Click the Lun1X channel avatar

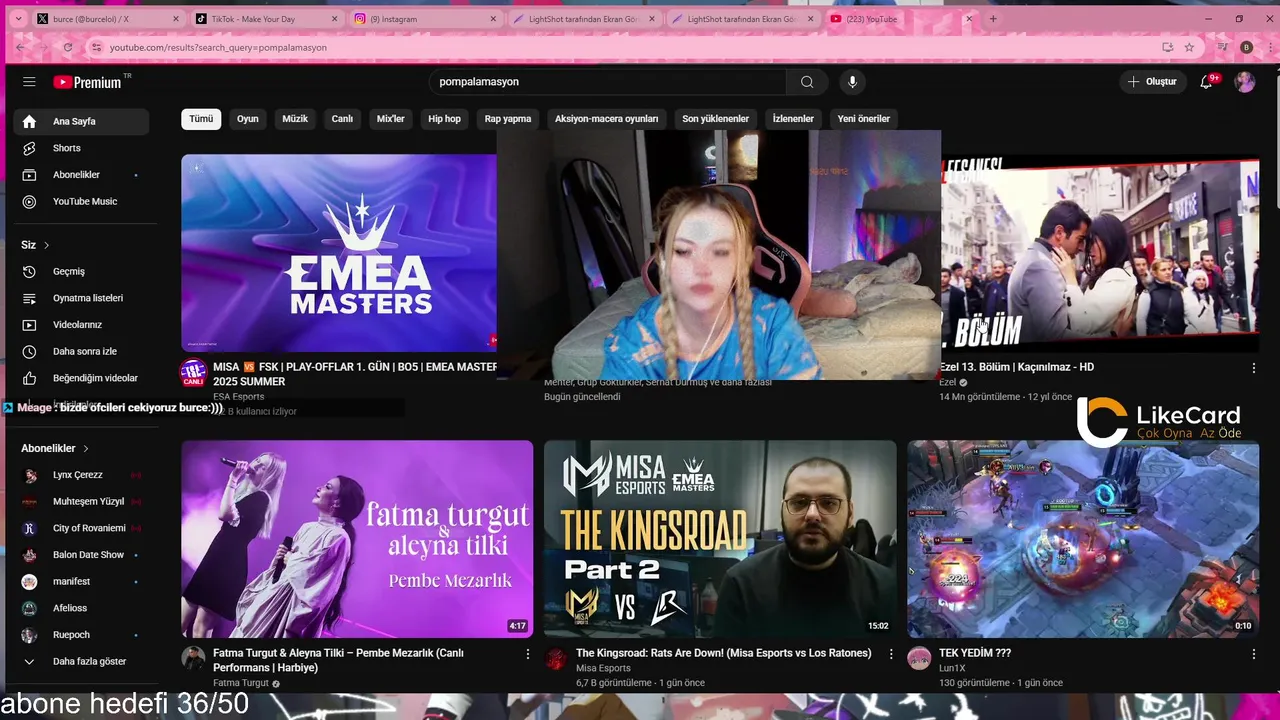point(919,659)
